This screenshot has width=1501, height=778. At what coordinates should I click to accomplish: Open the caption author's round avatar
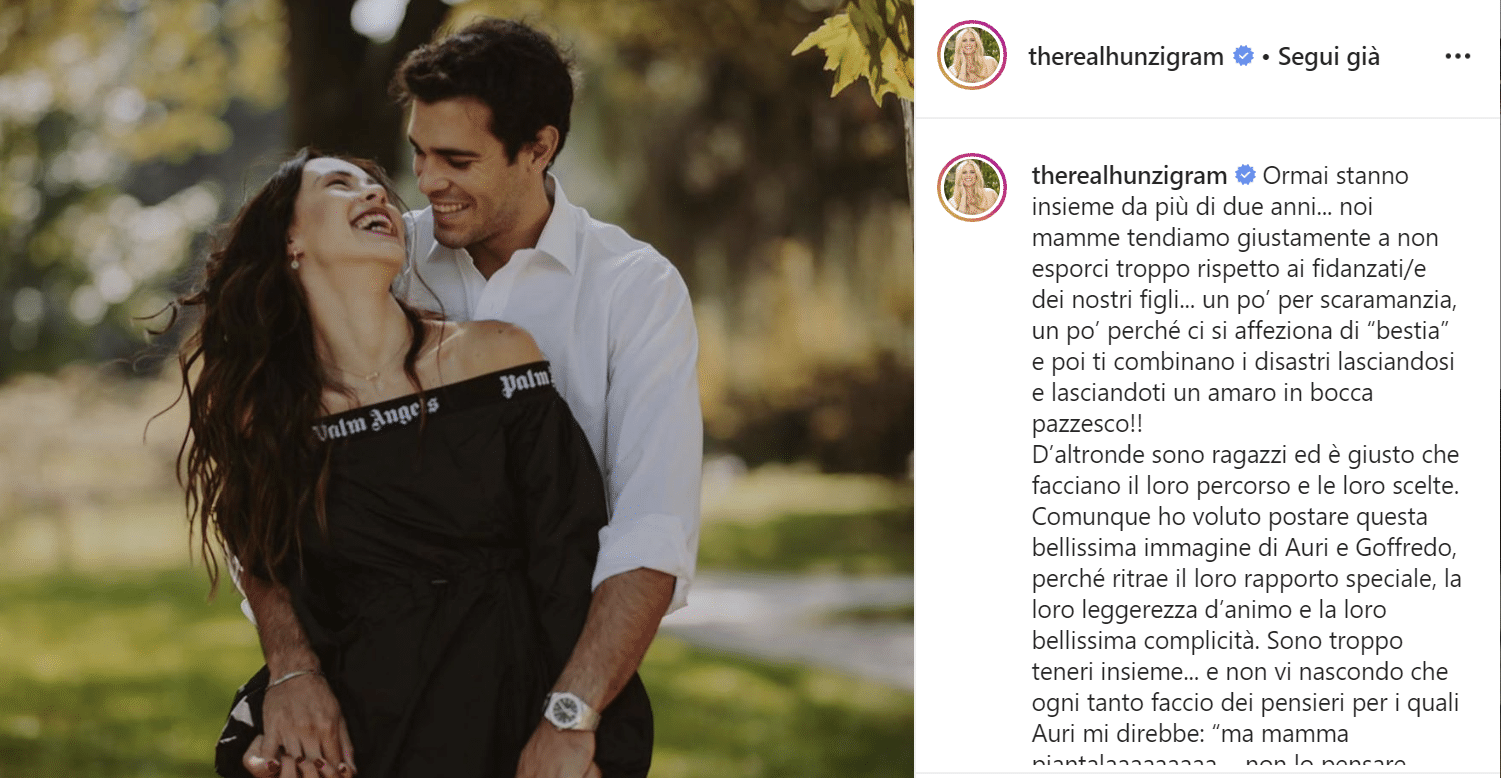click(972, 187)
